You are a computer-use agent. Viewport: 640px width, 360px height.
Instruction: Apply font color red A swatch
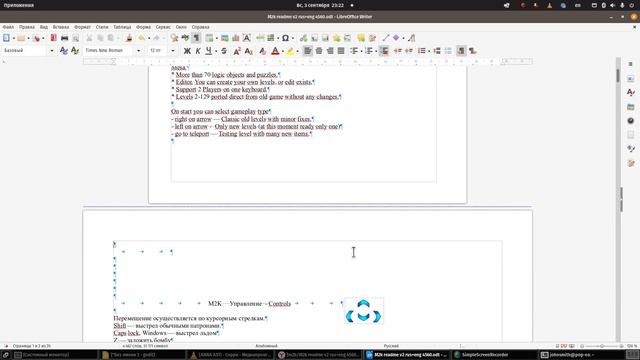pyautogui.click(x=275, y=51)
